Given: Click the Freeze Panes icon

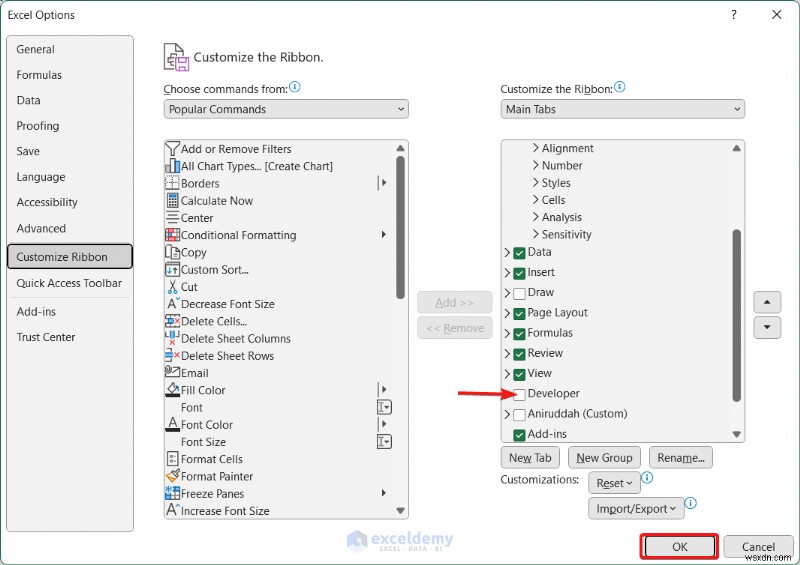Looking at the screenshot, I should point(172,493).
